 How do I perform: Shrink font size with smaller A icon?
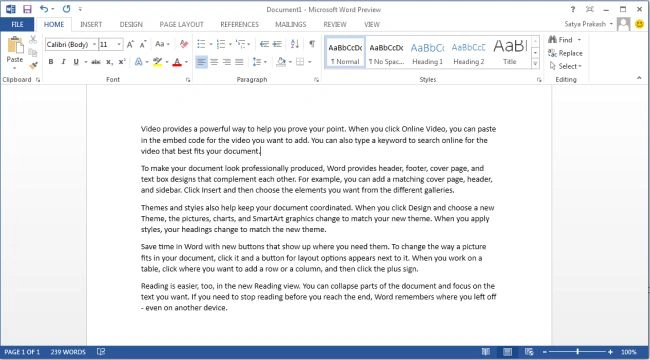143,44
